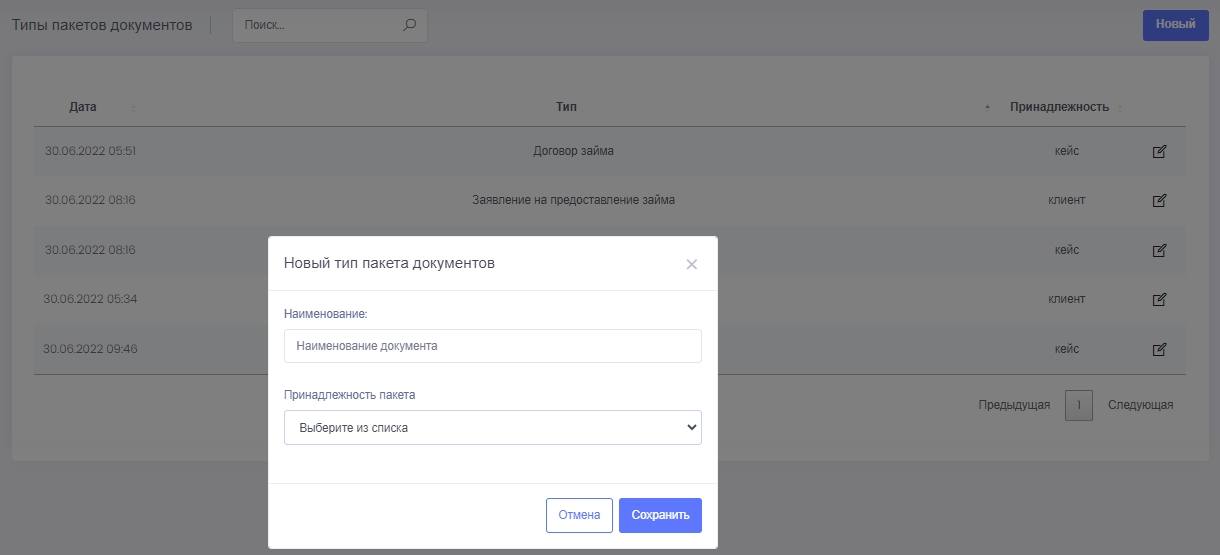Click the magnifier icon in the search box
Viewport: 1220px width, 555px height.
point(409,26)
